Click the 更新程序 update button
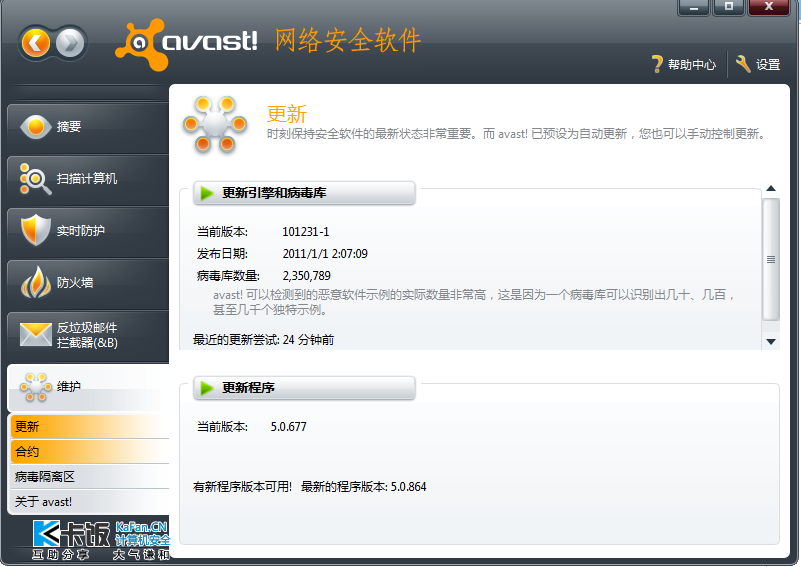 pyautogui.click(x=304, y=388)
